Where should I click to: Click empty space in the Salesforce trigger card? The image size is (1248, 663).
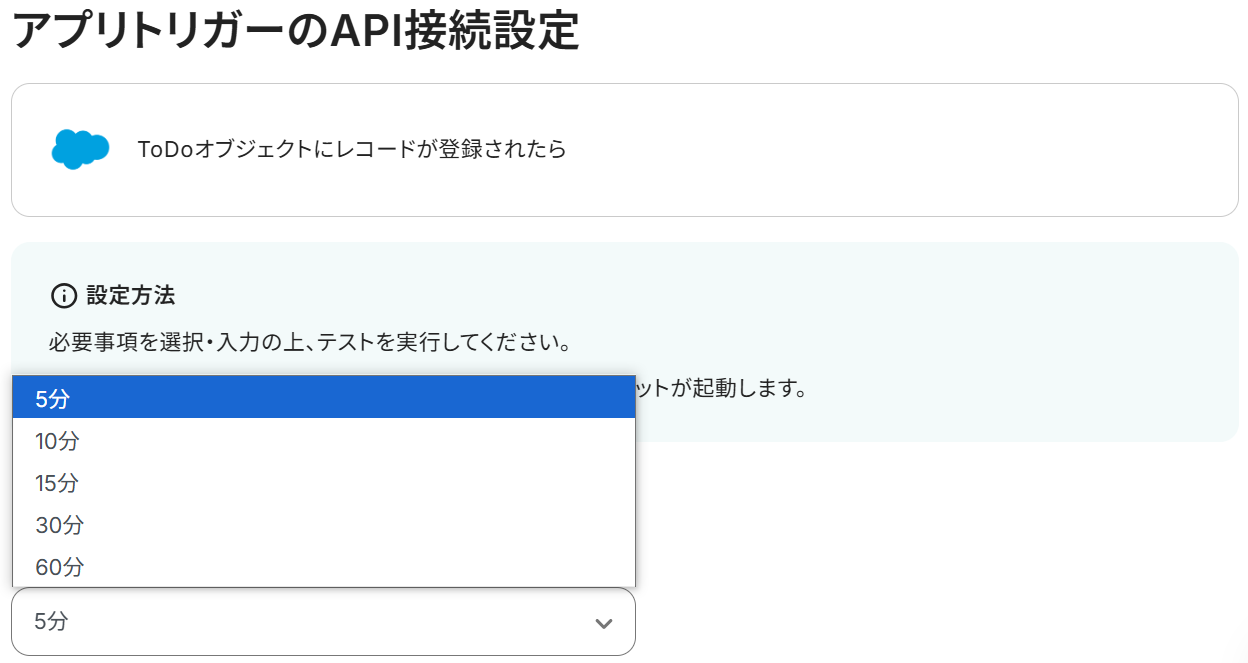900,150
